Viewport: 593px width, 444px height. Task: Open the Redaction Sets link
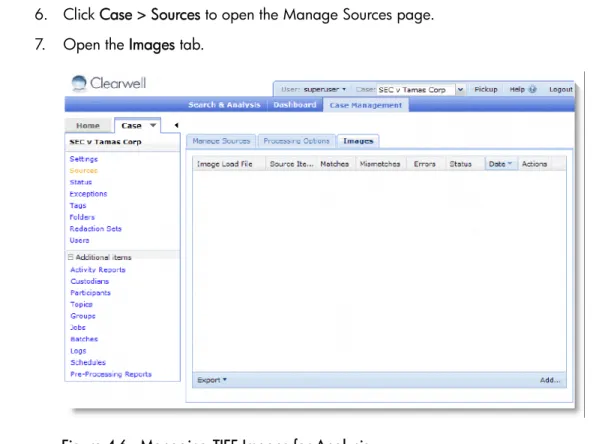(x=95, y=229)
